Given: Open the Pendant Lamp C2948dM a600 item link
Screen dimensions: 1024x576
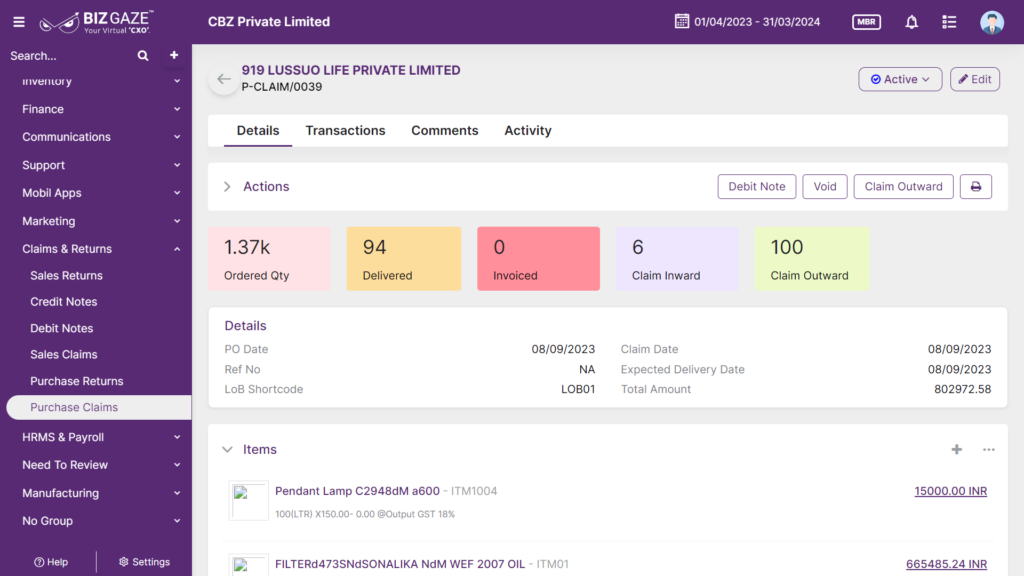Looking at the screenshot, I should coord(357,491).
